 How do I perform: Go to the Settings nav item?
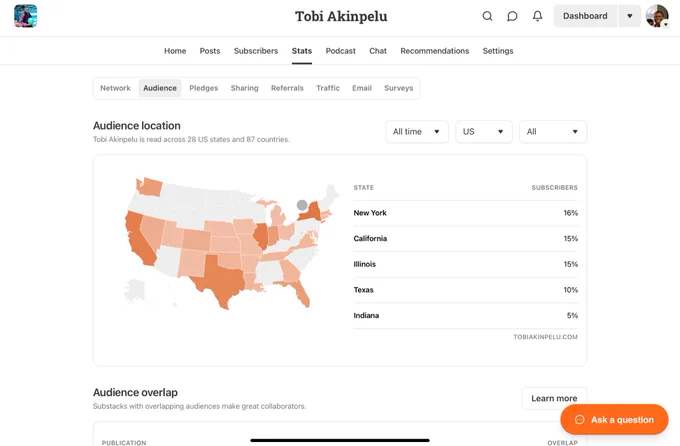pyautogui.click(x=498, y=51)
